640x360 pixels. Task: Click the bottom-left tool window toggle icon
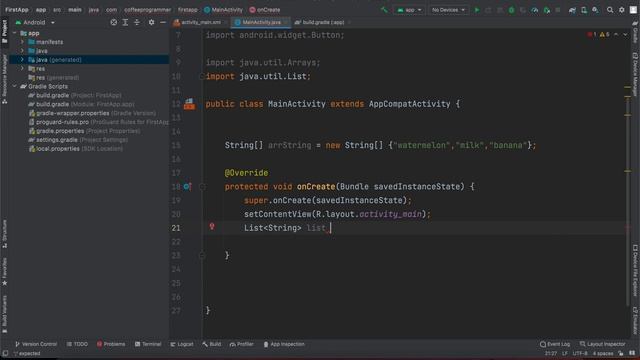[x=5, y=353]
